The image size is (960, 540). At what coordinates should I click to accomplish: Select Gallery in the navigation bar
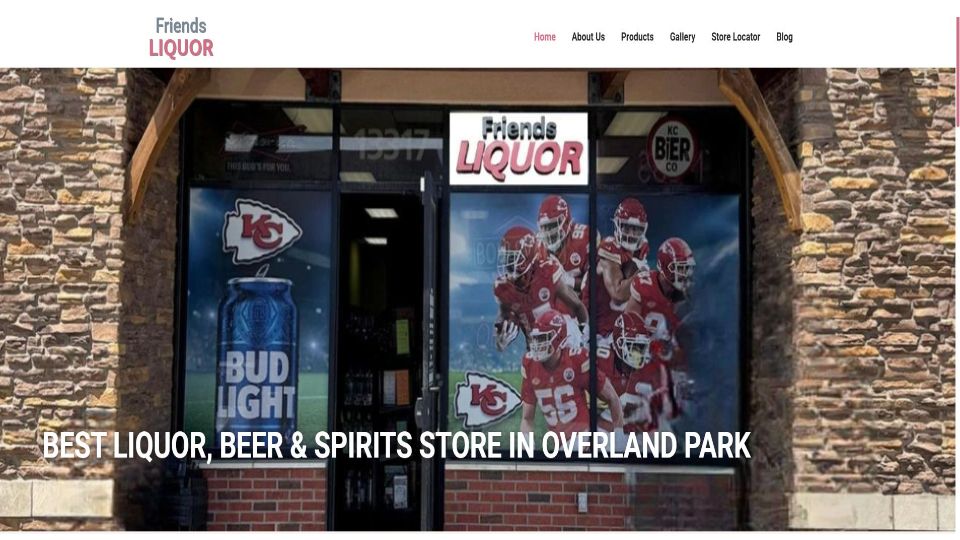[x=682, y=37]
